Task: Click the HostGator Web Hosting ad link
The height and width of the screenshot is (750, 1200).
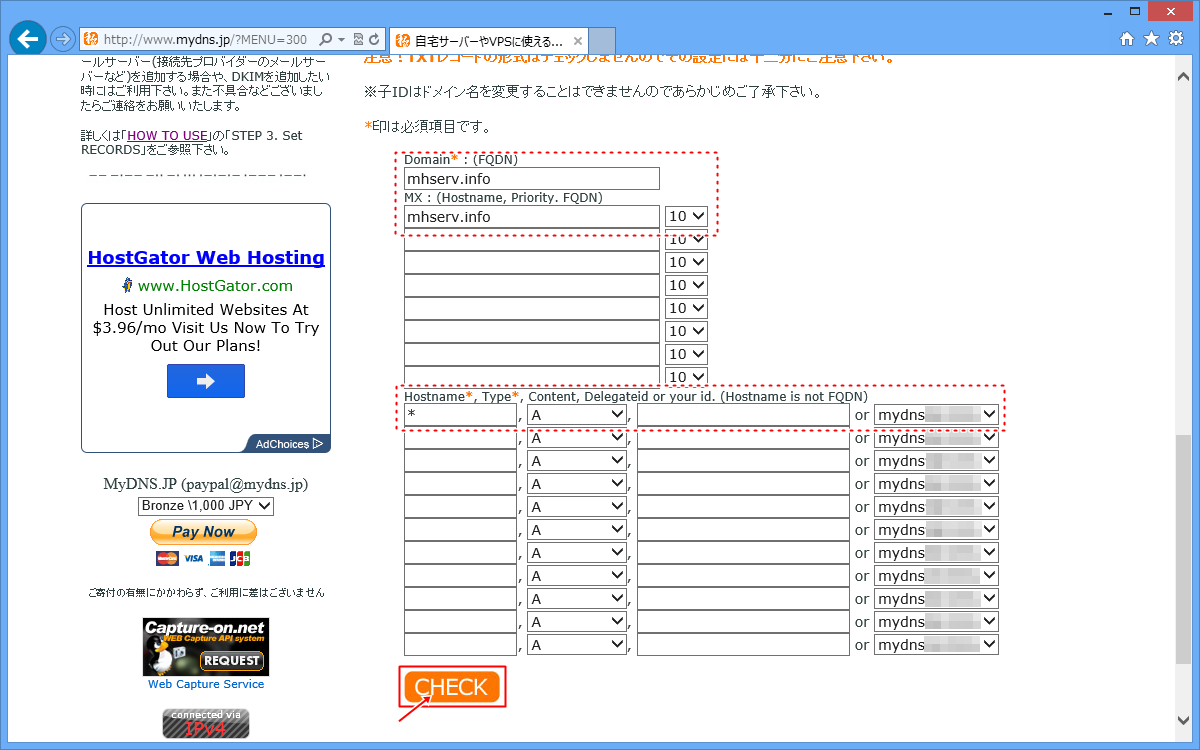Action: click(206, 258)
